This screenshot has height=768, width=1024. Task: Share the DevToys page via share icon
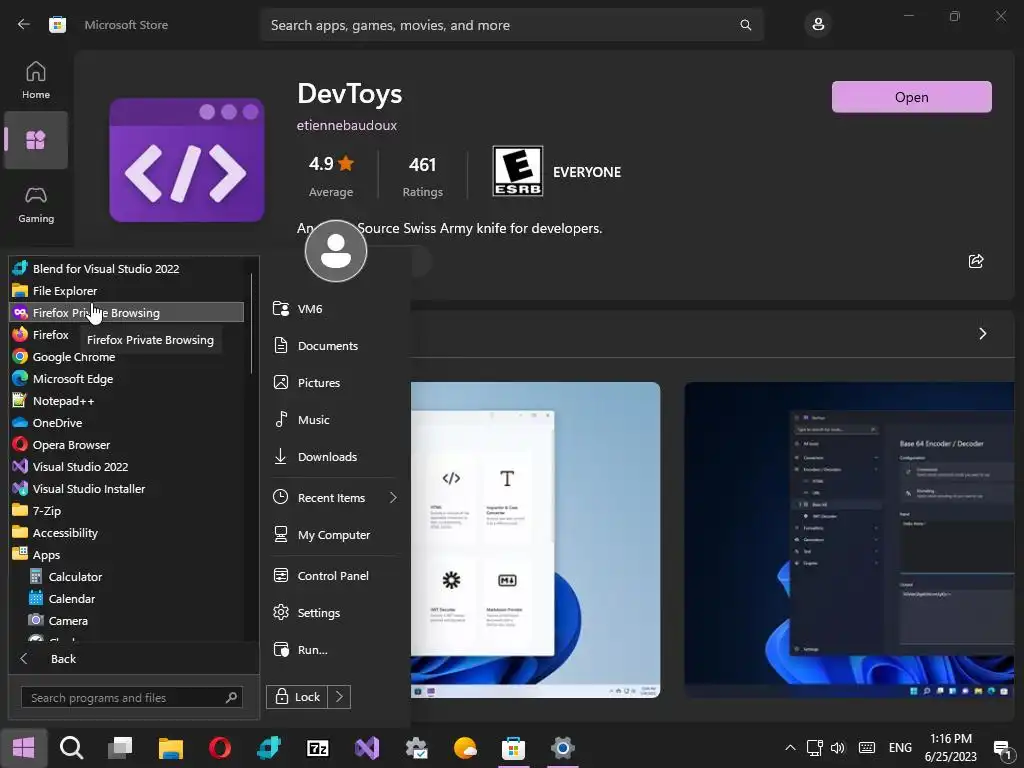[976, 261]
